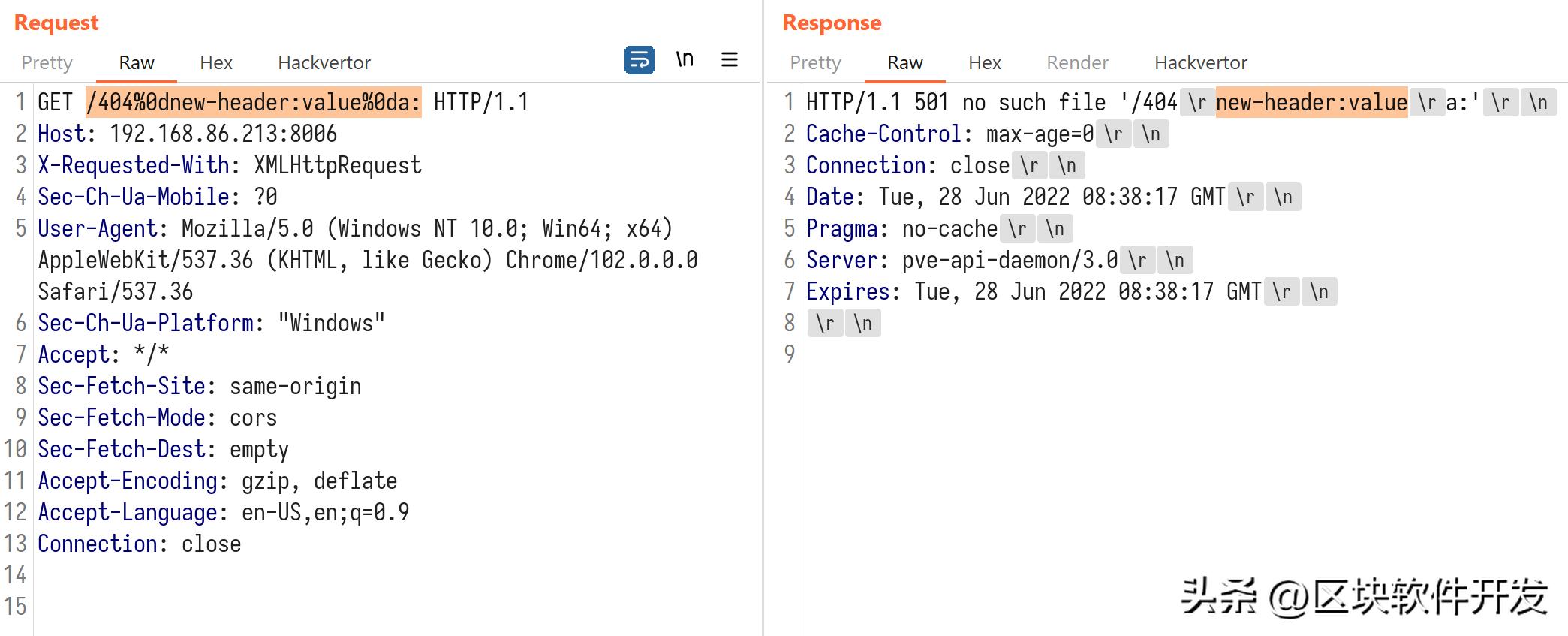Open the Response Hex tab
Screen dimensions: 1568x636
(x=985, y=63)
